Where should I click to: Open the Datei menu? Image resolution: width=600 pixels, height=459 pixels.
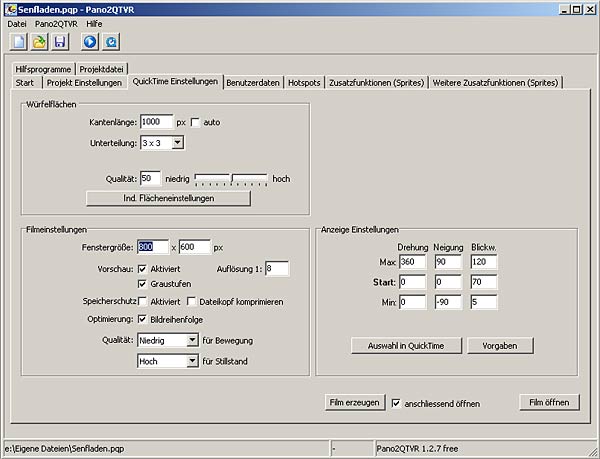tap(17, 22)
